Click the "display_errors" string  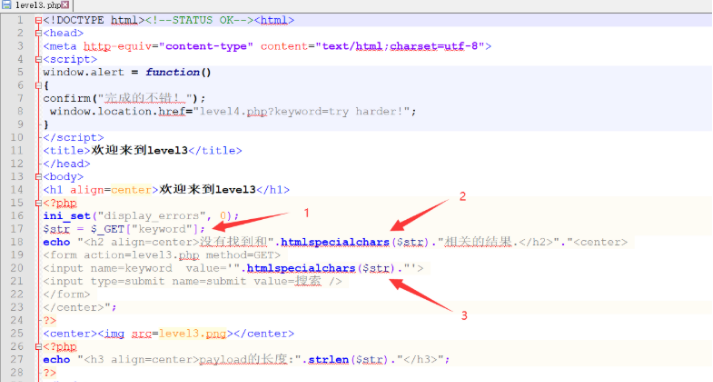(152, 216)
